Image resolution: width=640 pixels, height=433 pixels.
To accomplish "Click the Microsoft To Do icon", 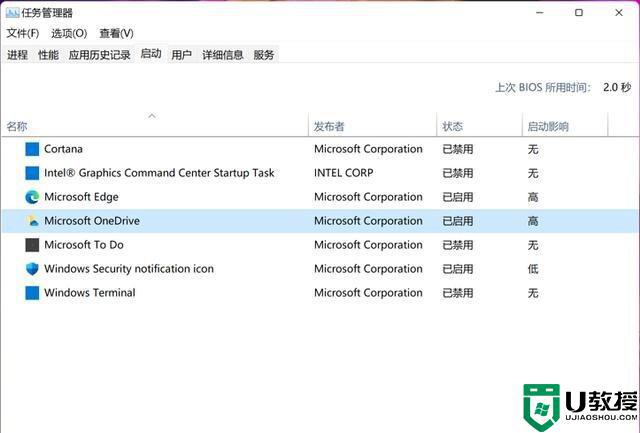I will click(x=32, y=245).
